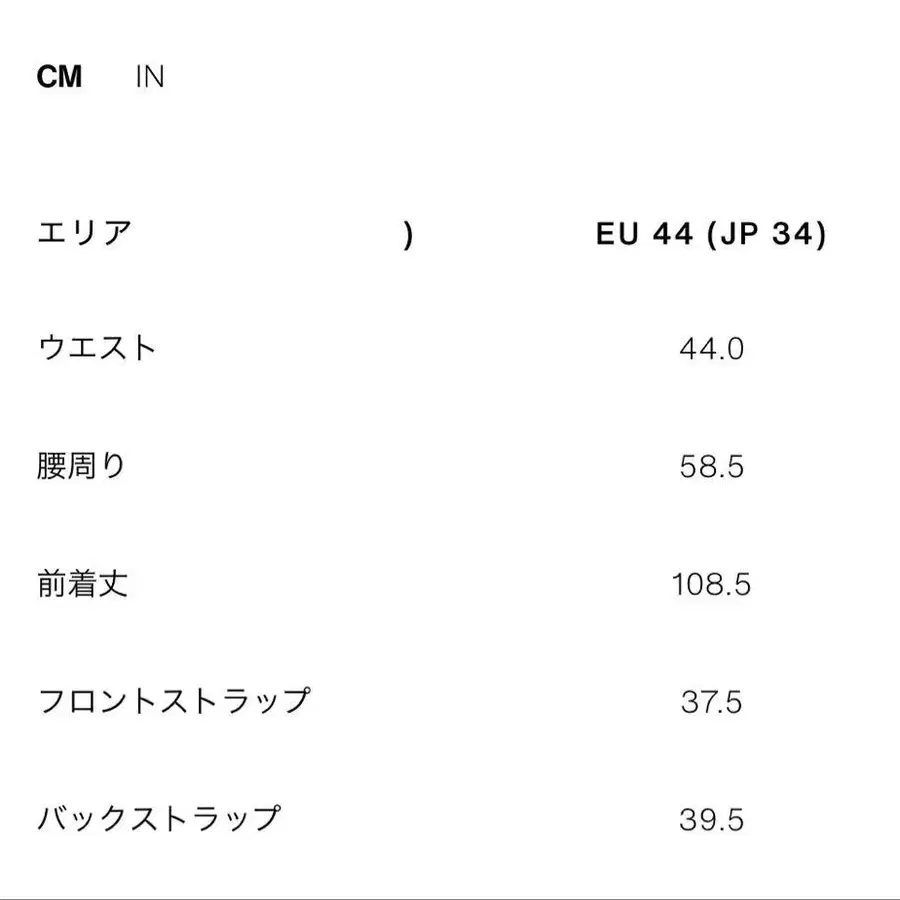Toggle the unit switcher to IN
Image resolution: width=900 pixels, height=900 pixels.
click(150, 77)
